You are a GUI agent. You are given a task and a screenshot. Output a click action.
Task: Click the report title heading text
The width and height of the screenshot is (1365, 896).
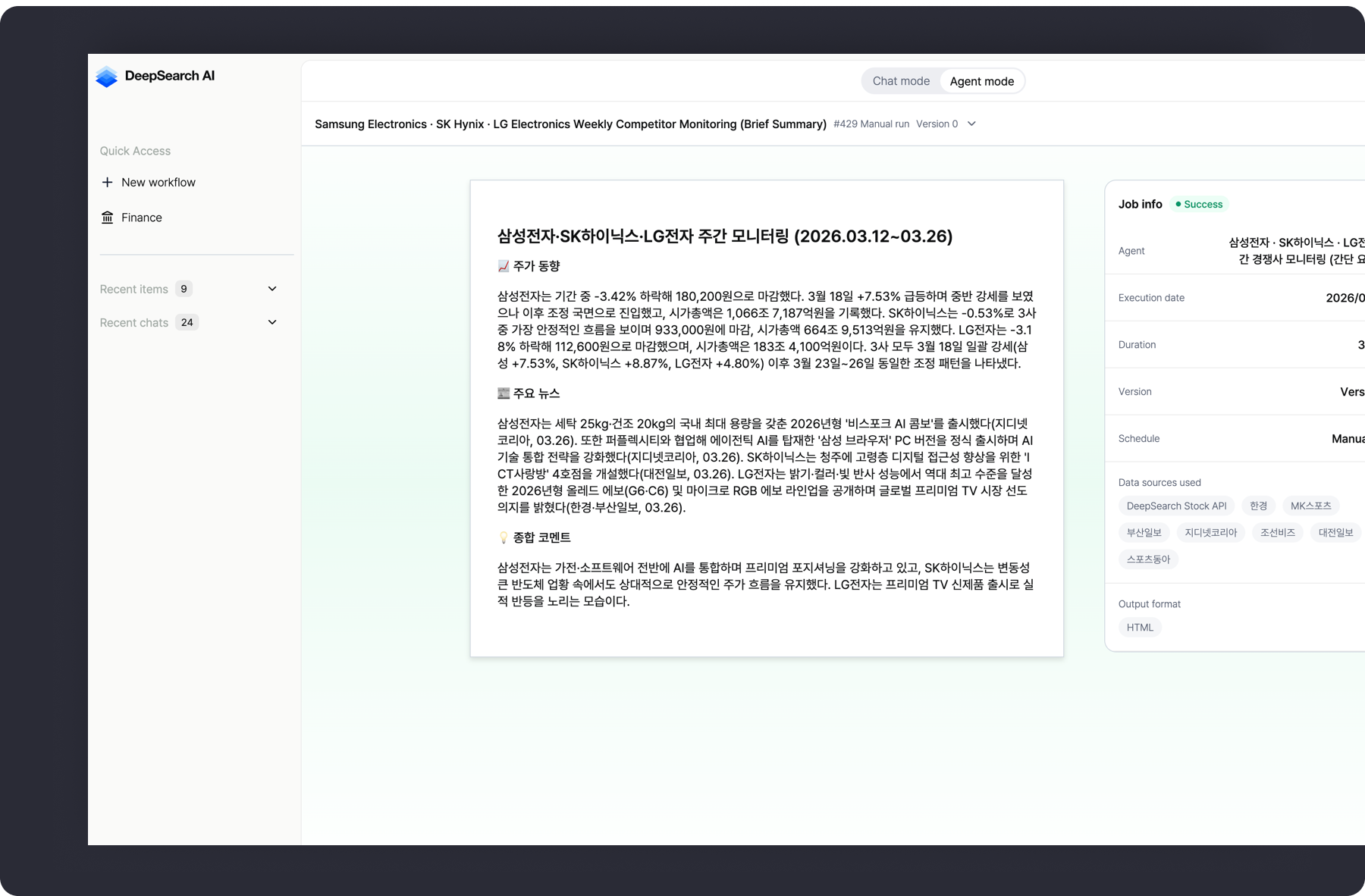pyautogui.click(x=724, y=237)
